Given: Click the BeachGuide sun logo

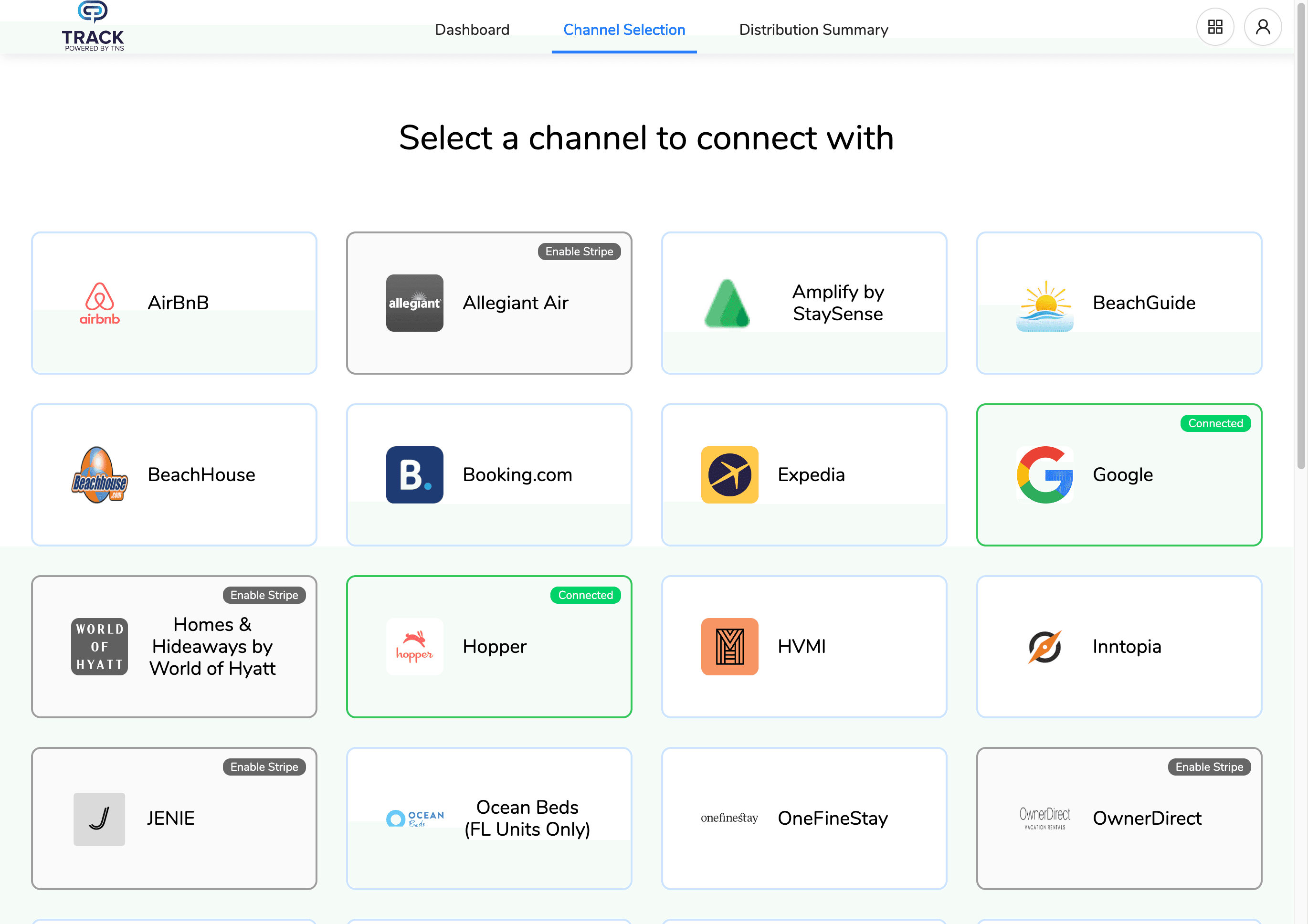Looking at the screenshot, I should click(x=1045, y=305).
